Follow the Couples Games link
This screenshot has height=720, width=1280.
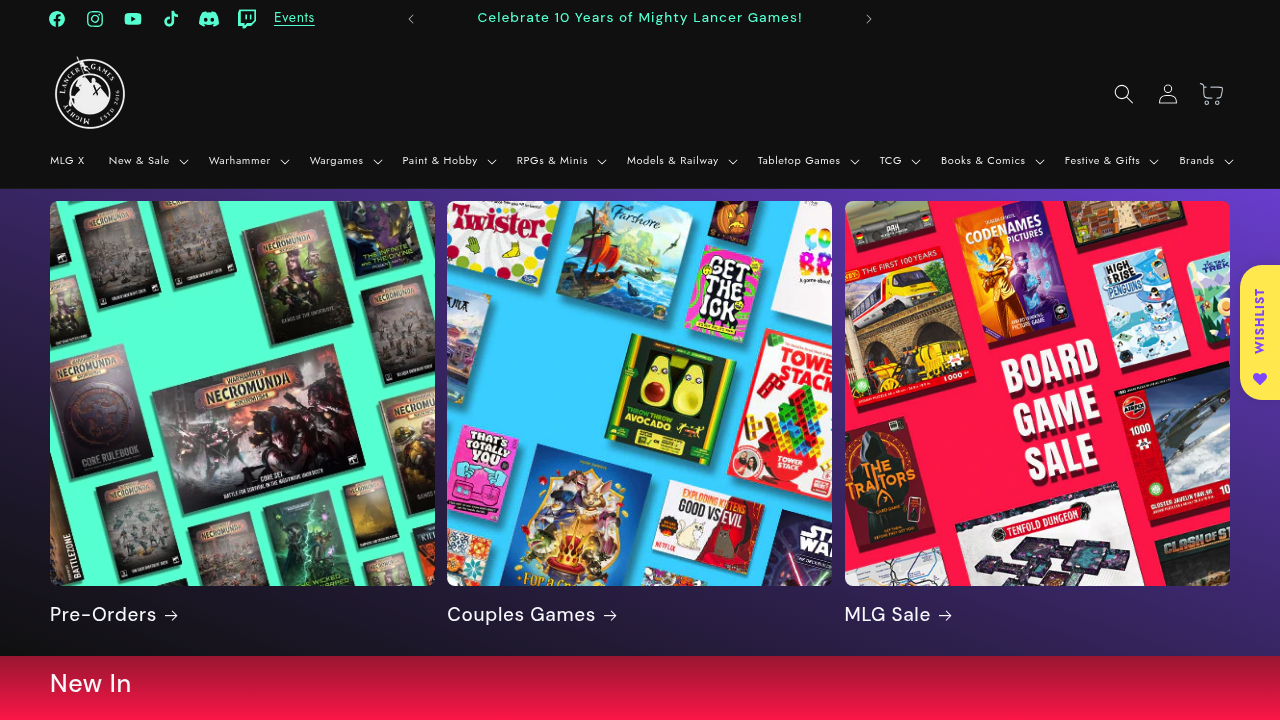[x=532, y=615]
